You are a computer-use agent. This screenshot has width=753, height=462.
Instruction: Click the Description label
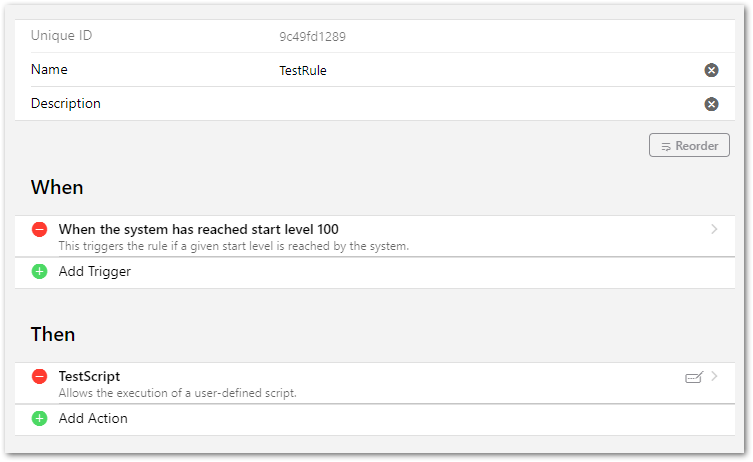66,104
